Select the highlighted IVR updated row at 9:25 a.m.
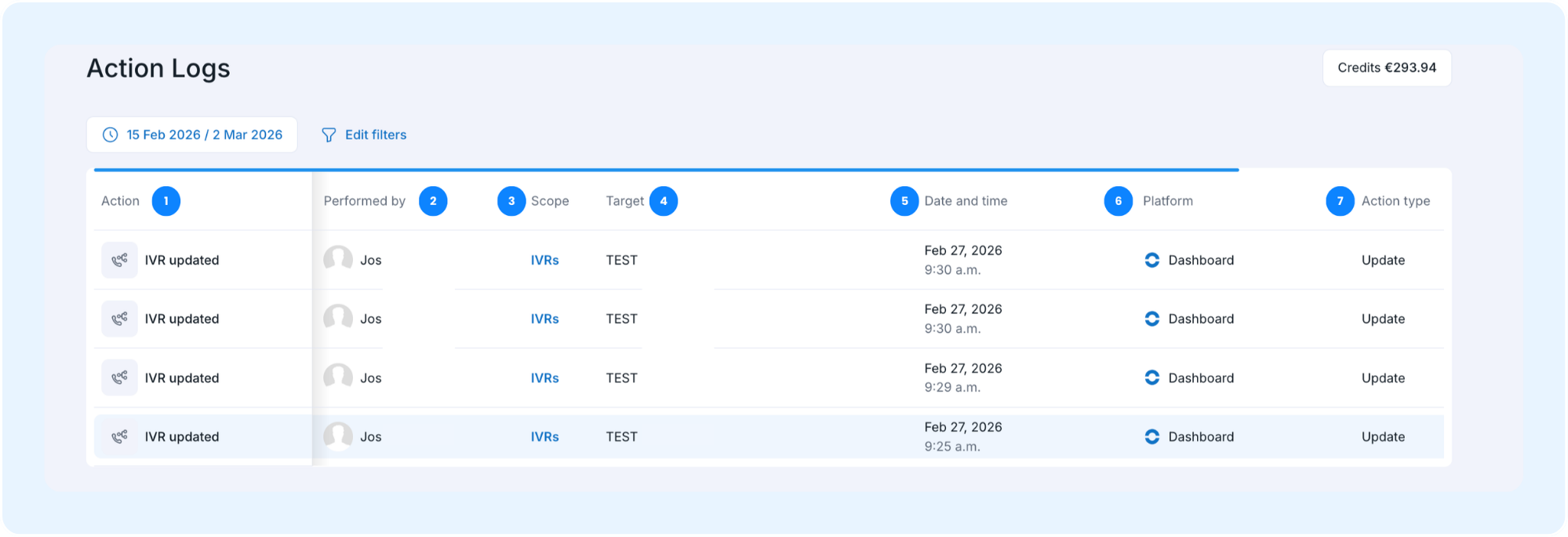1568x537 pixels. (x=769, y=437)
